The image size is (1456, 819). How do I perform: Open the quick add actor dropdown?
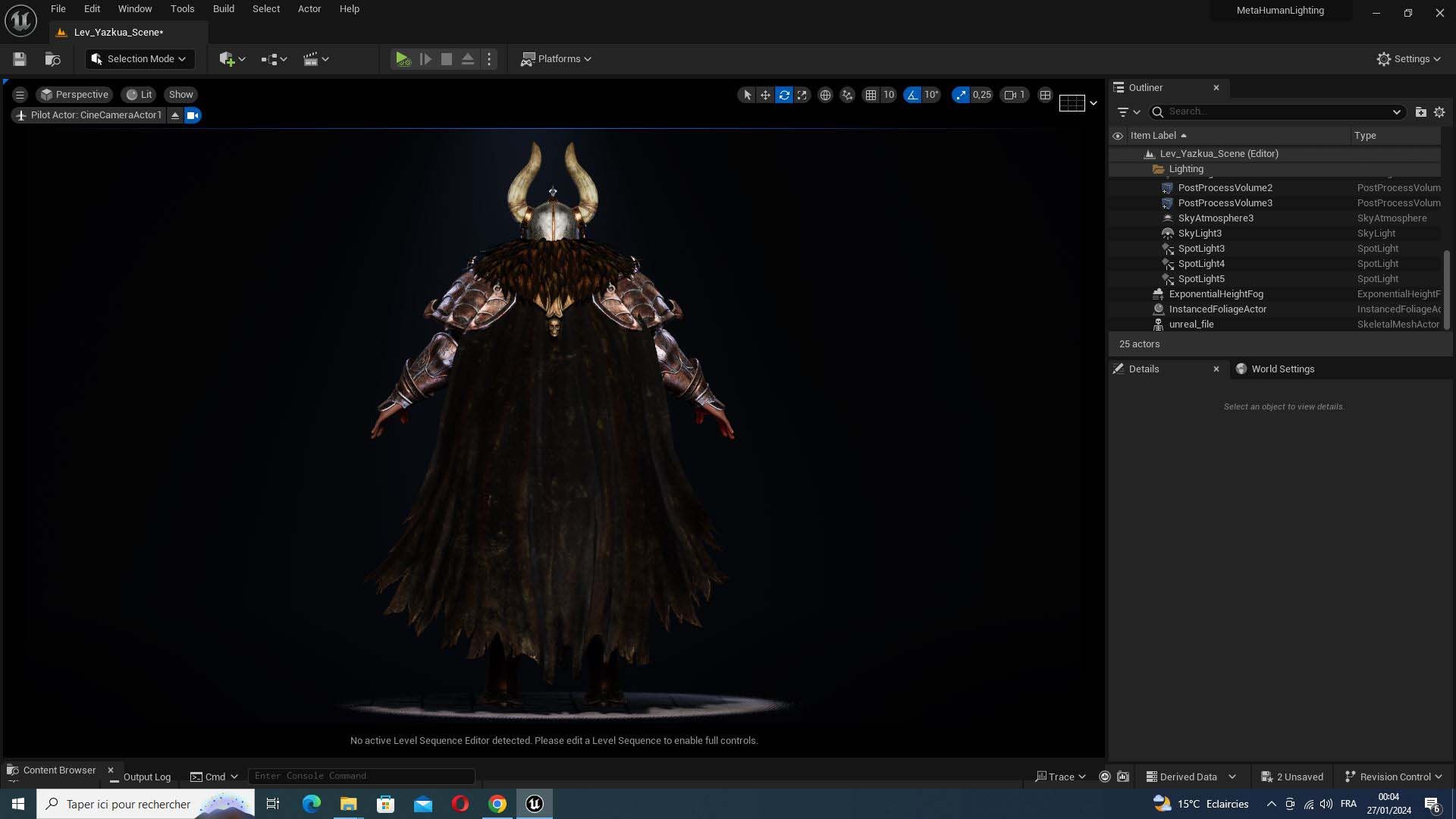tap(232, 59)
